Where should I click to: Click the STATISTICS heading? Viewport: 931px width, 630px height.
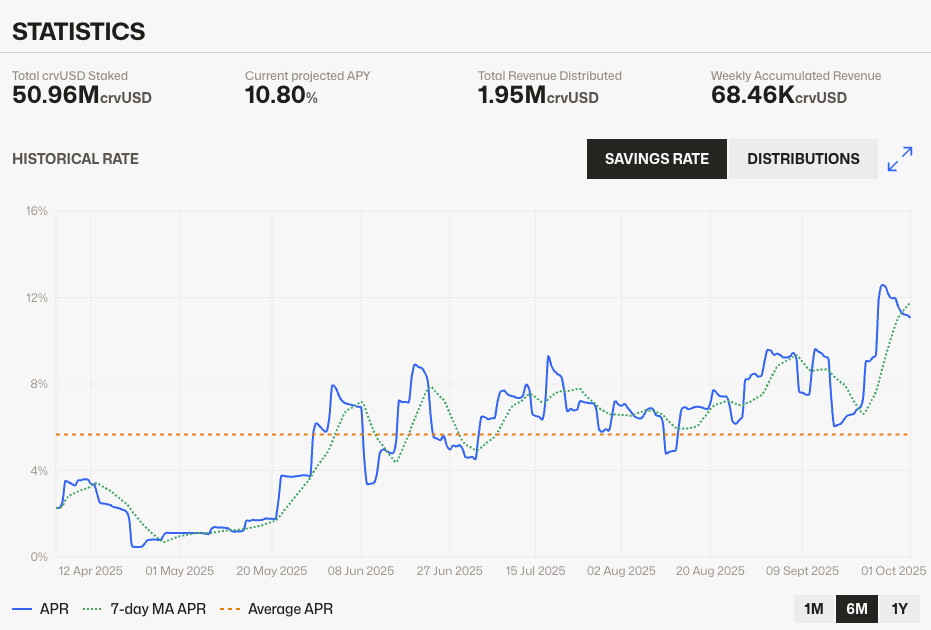(79, 32)
